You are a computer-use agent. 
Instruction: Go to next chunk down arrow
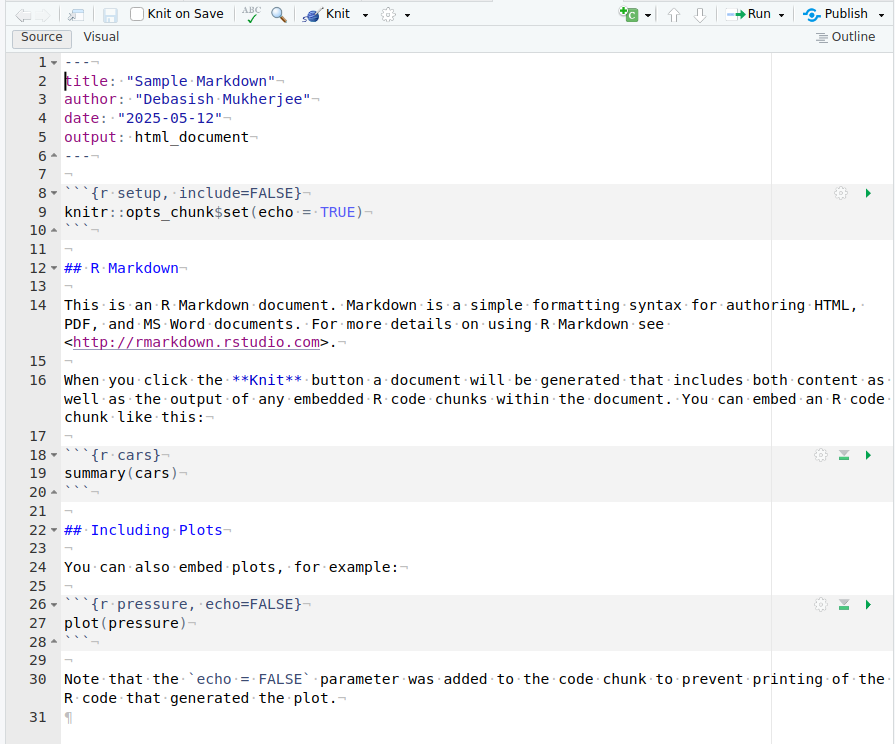tap(700, 15)
